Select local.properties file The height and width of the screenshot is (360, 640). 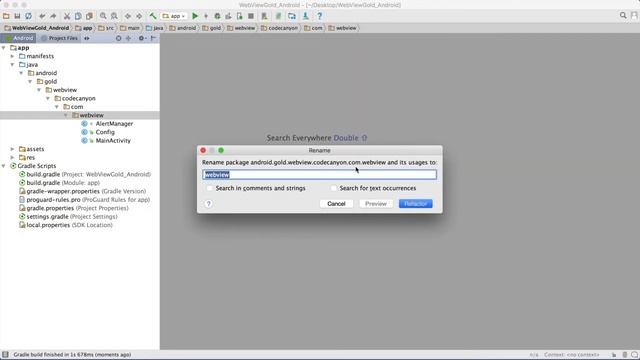coord(66,225)
